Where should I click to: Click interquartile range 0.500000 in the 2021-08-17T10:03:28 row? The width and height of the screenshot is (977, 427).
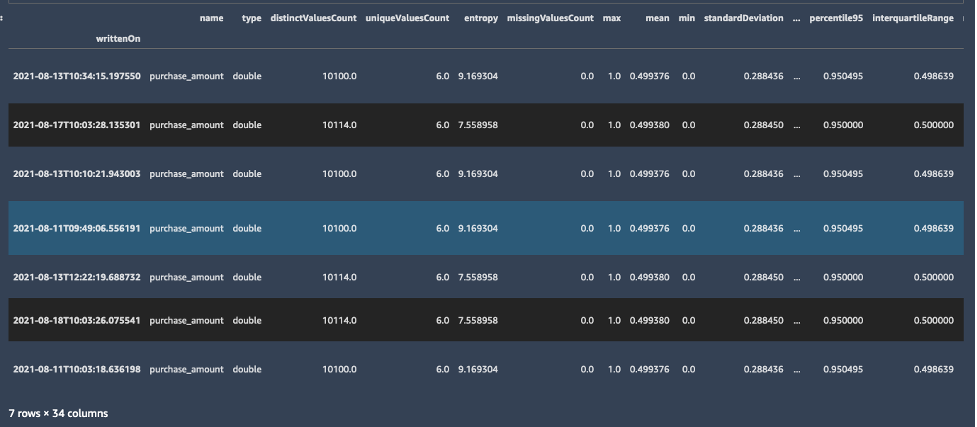(x=933, y=125)
